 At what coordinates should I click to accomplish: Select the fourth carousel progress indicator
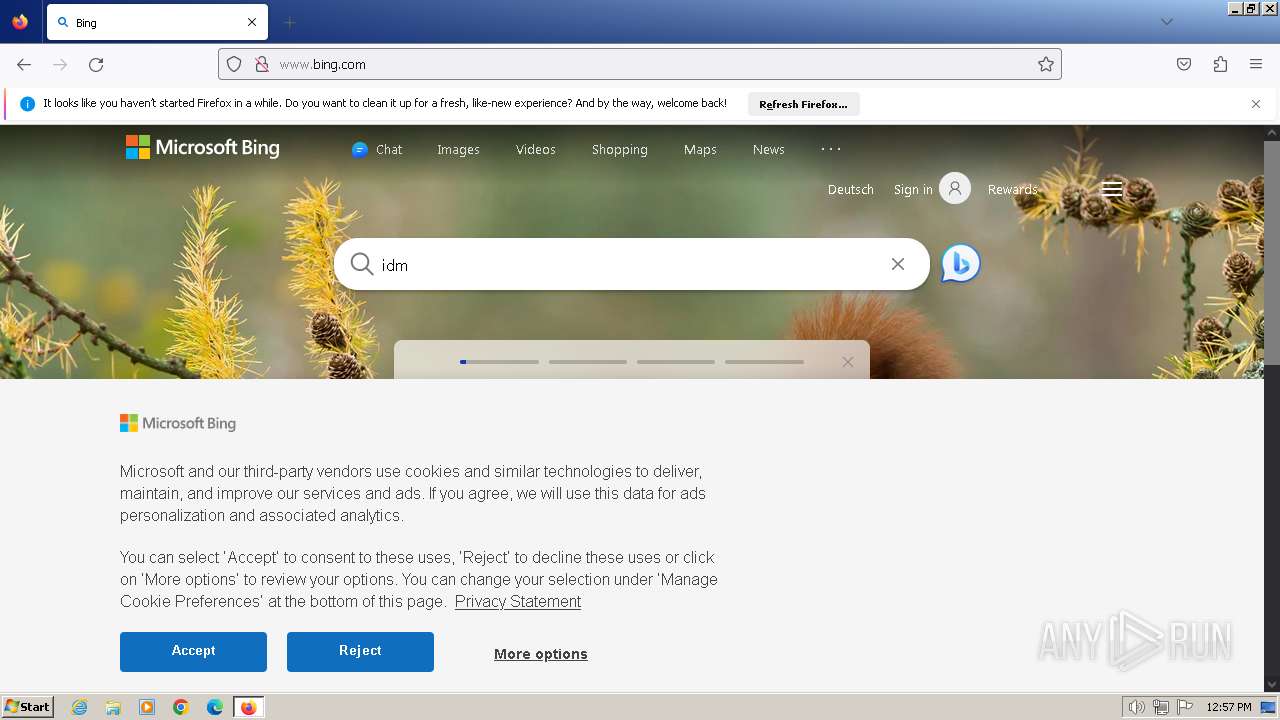[764, 362]
